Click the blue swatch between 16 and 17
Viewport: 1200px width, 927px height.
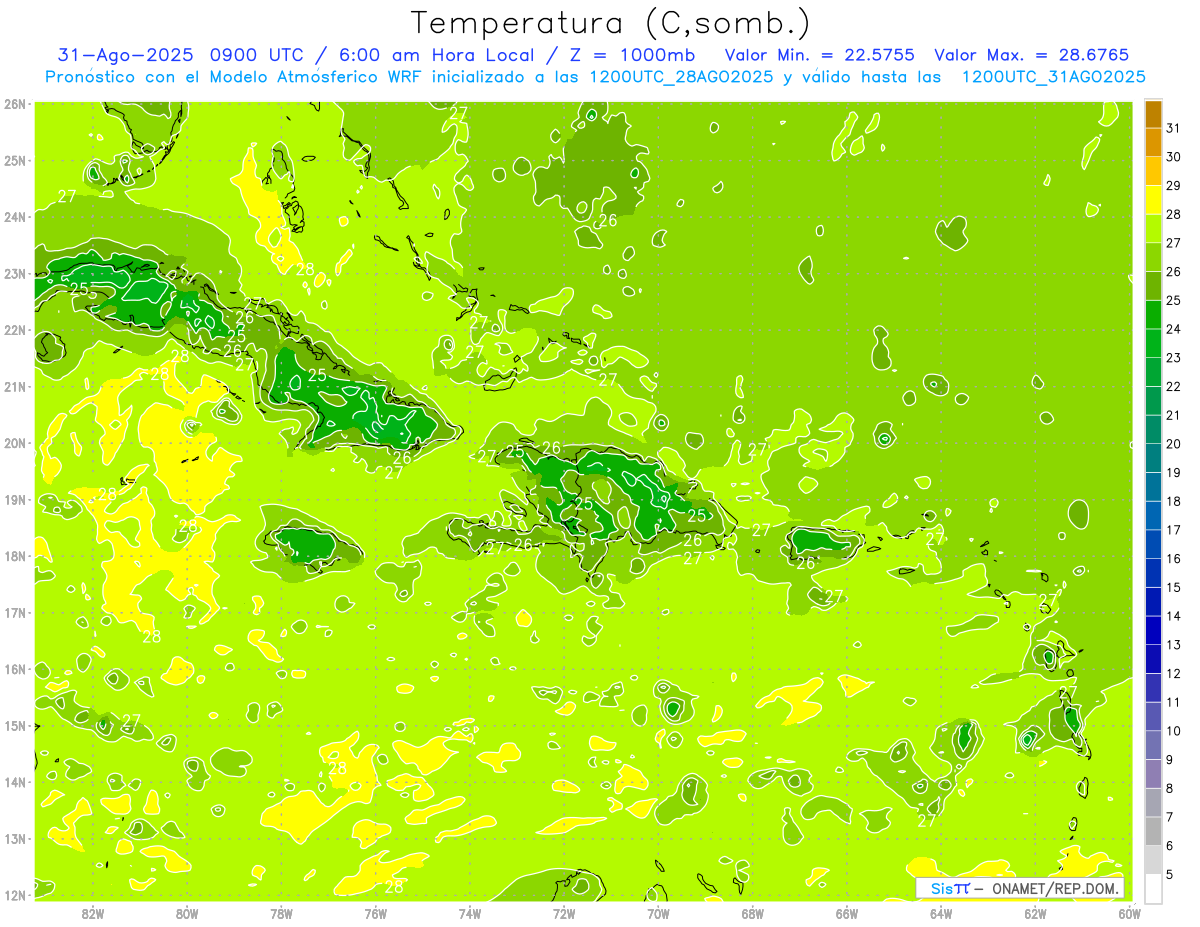pyautogui.click(x=1153, y=544)
